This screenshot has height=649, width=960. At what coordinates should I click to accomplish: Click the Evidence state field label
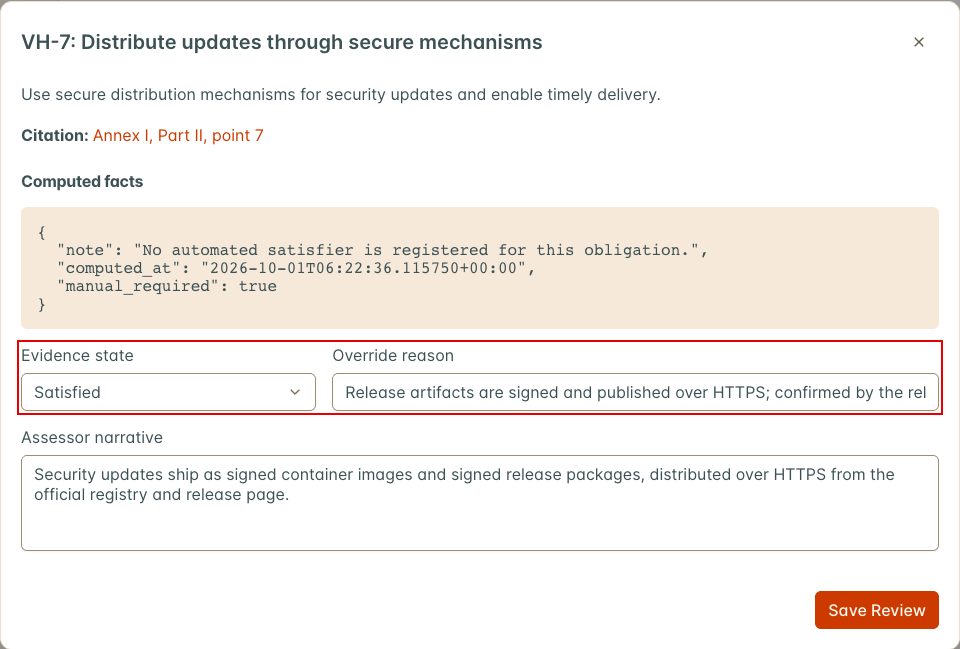pos(77,356)
